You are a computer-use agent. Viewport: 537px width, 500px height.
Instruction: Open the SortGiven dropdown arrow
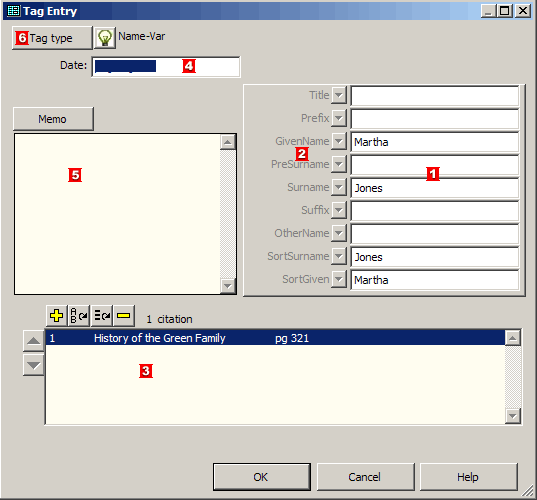[x=339, y=279]
